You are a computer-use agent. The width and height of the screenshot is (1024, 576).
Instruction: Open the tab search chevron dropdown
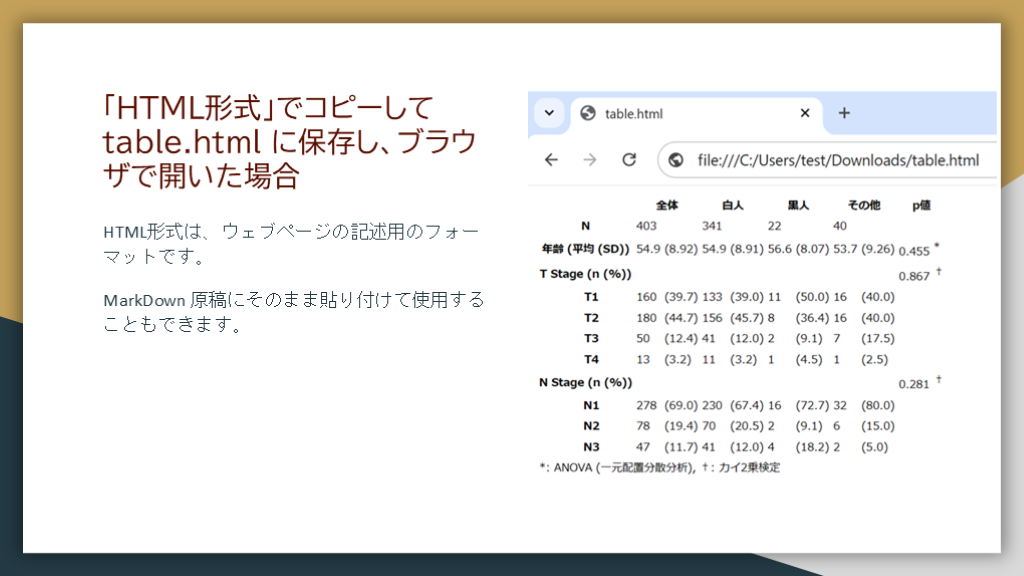pos(549,113)
